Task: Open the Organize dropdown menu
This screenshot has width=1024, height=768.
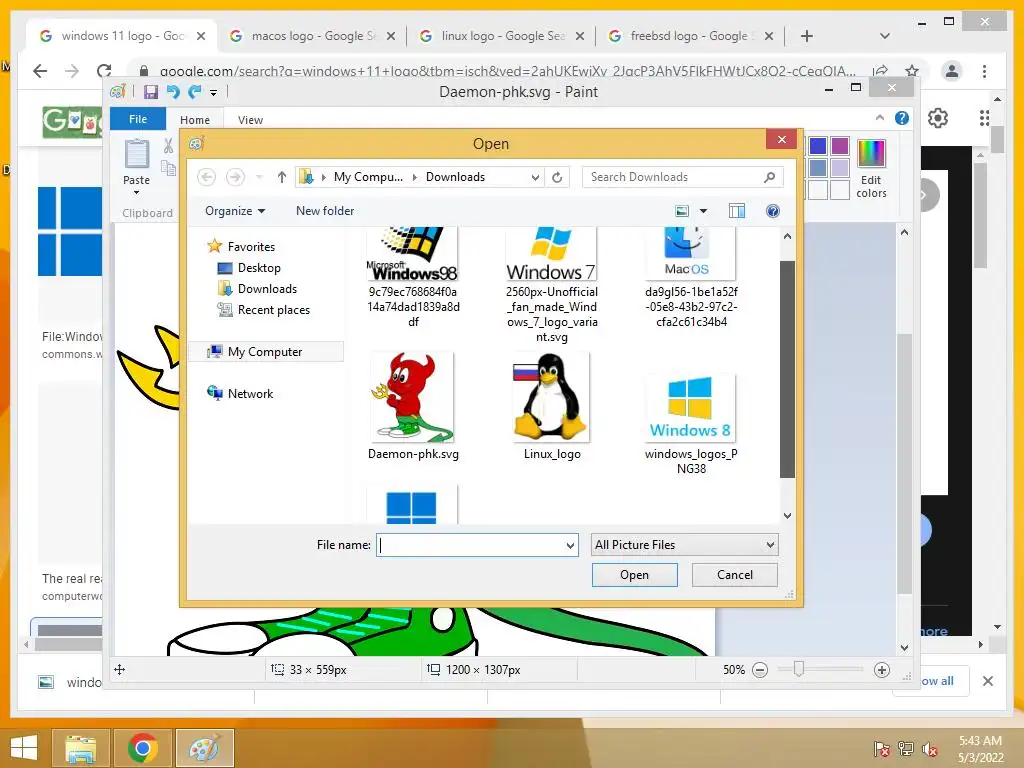Action: [235, 211]
